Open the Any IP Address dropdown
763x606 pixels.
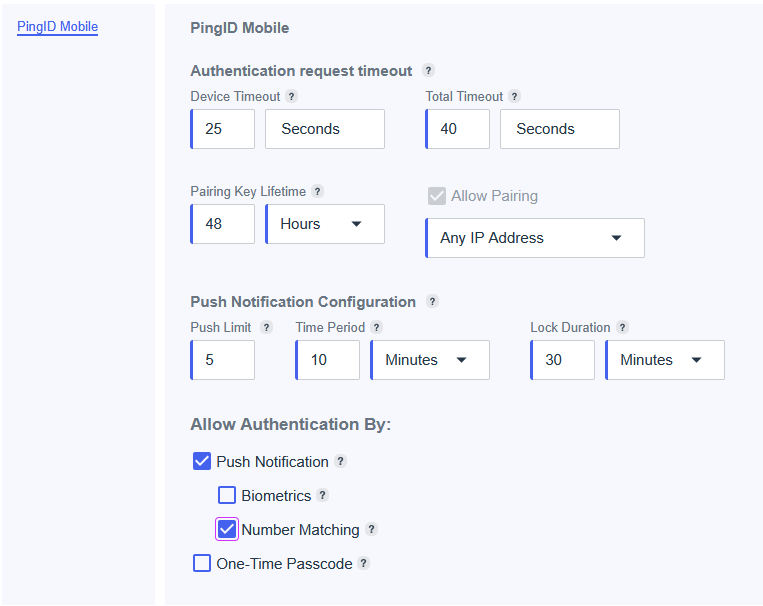click(534, 238)
